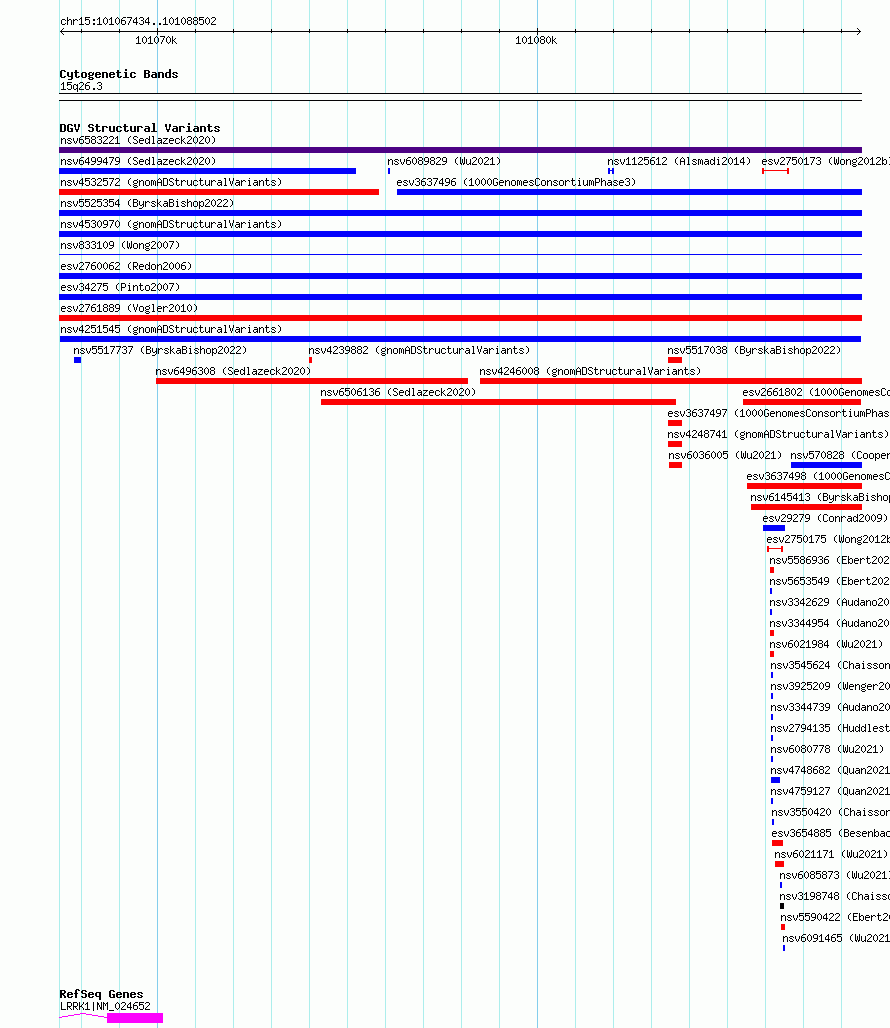Click the esv2760062 (Redon2006) label
This screenshot has width=890, height=1028.
[126, 266]
